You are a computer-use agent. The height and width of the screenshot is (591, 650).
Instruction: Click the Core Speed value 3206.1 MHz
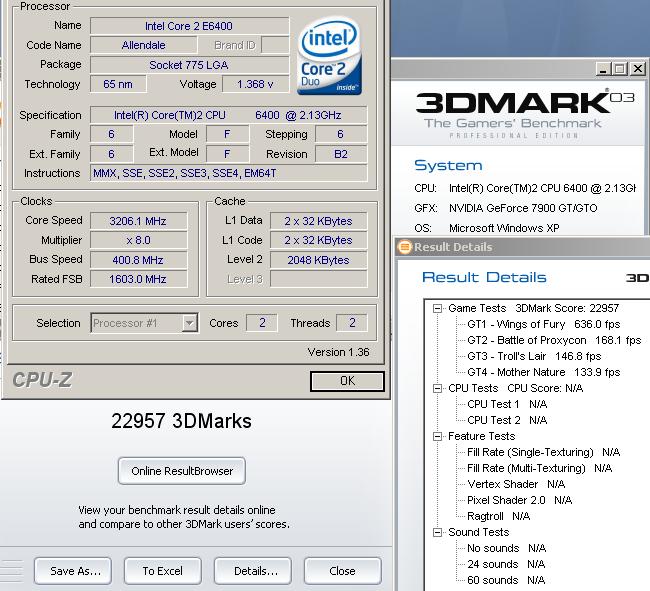pos(138,221)
